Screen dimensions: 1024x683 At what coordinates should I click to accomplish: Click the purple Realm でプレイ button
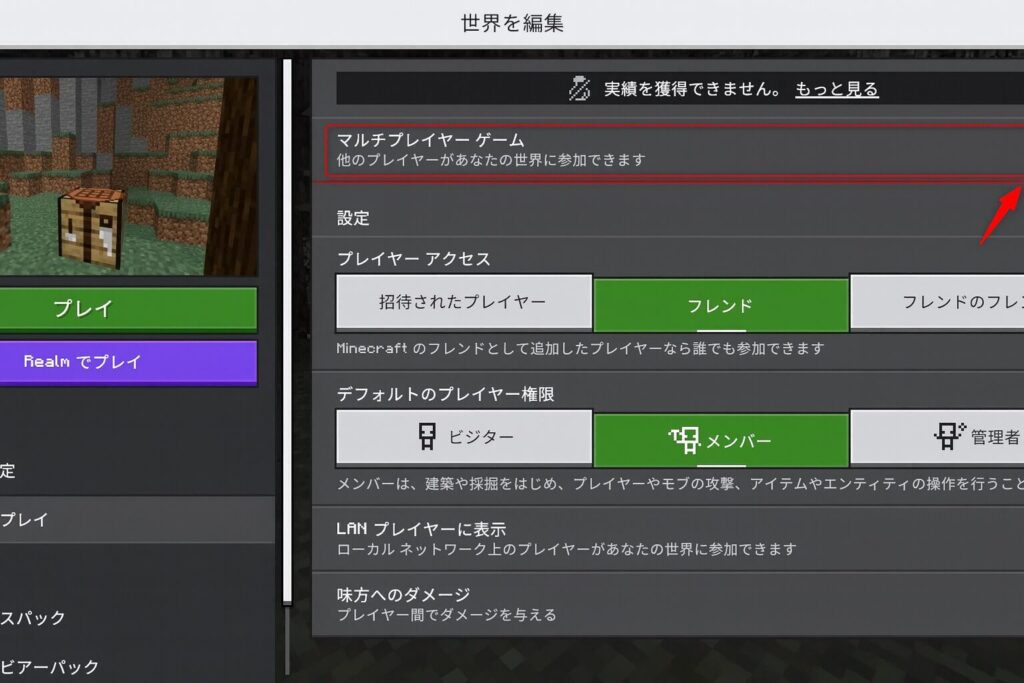tap(129, 362)
